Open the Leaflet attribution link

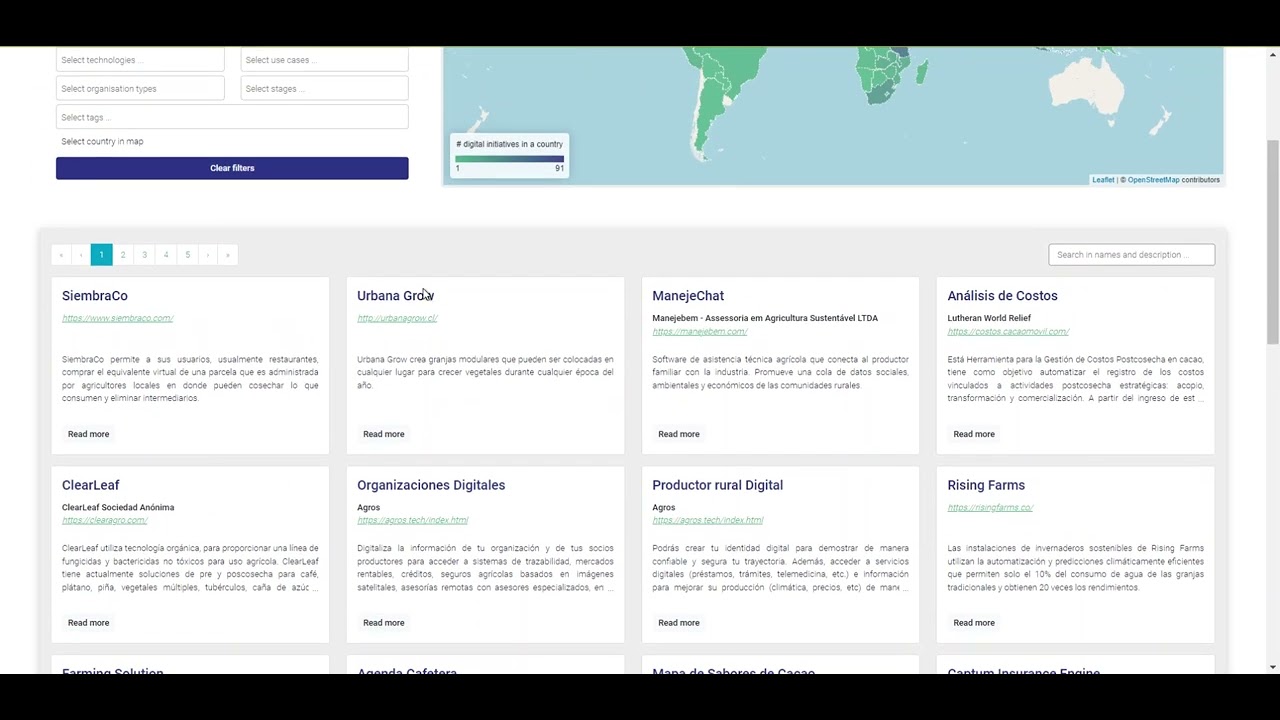pos(1103,180)
